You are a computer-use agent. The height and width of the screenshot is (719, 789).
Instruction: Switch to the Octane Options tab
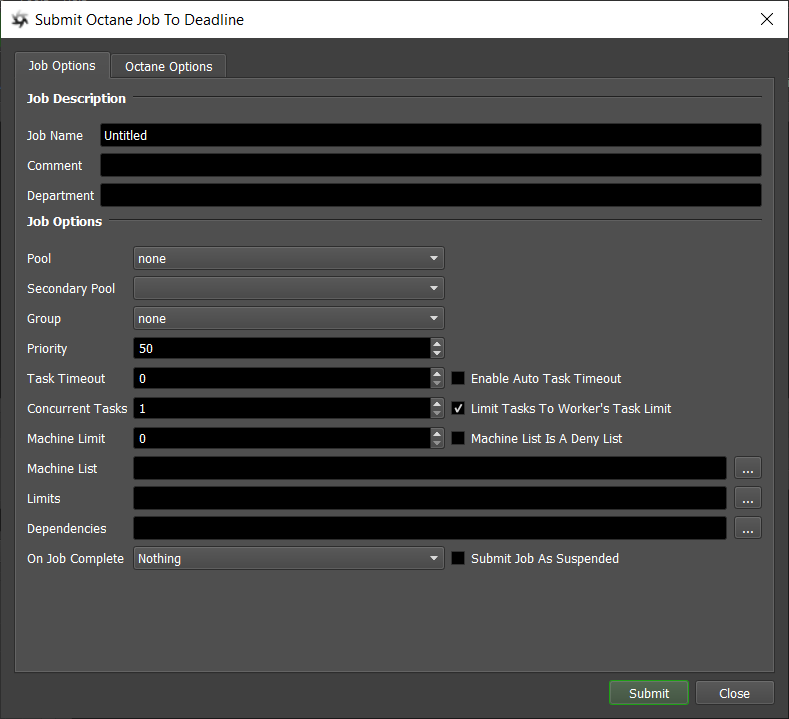pos(168,66)
